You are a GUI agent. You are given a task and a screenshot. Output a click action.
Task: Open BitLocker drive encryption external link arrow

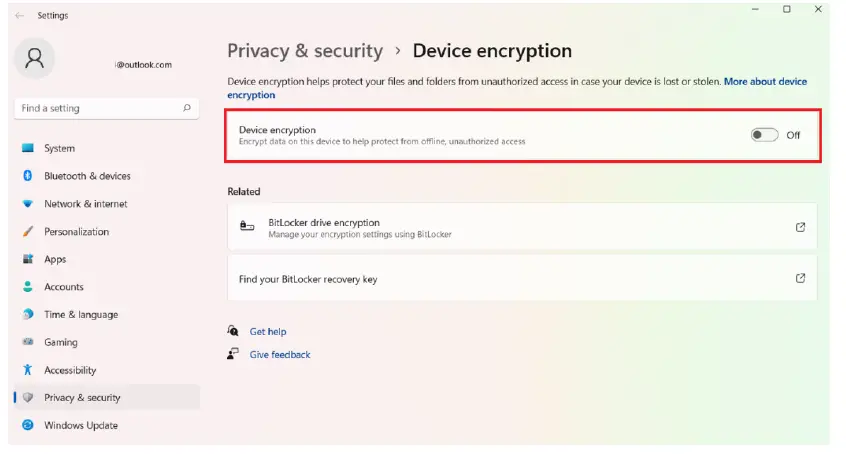(x=800, y=227)
